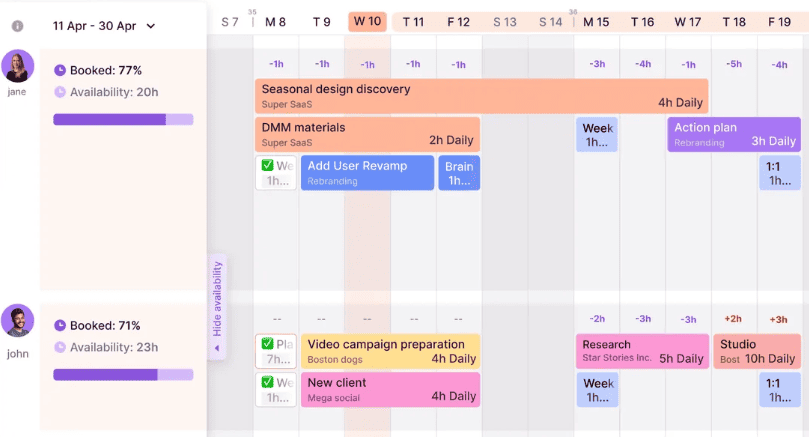The image size is (809, 437).
Task: Open the Video campaign preparation booking
Action: pyautogui.click(x=390, y=351)
